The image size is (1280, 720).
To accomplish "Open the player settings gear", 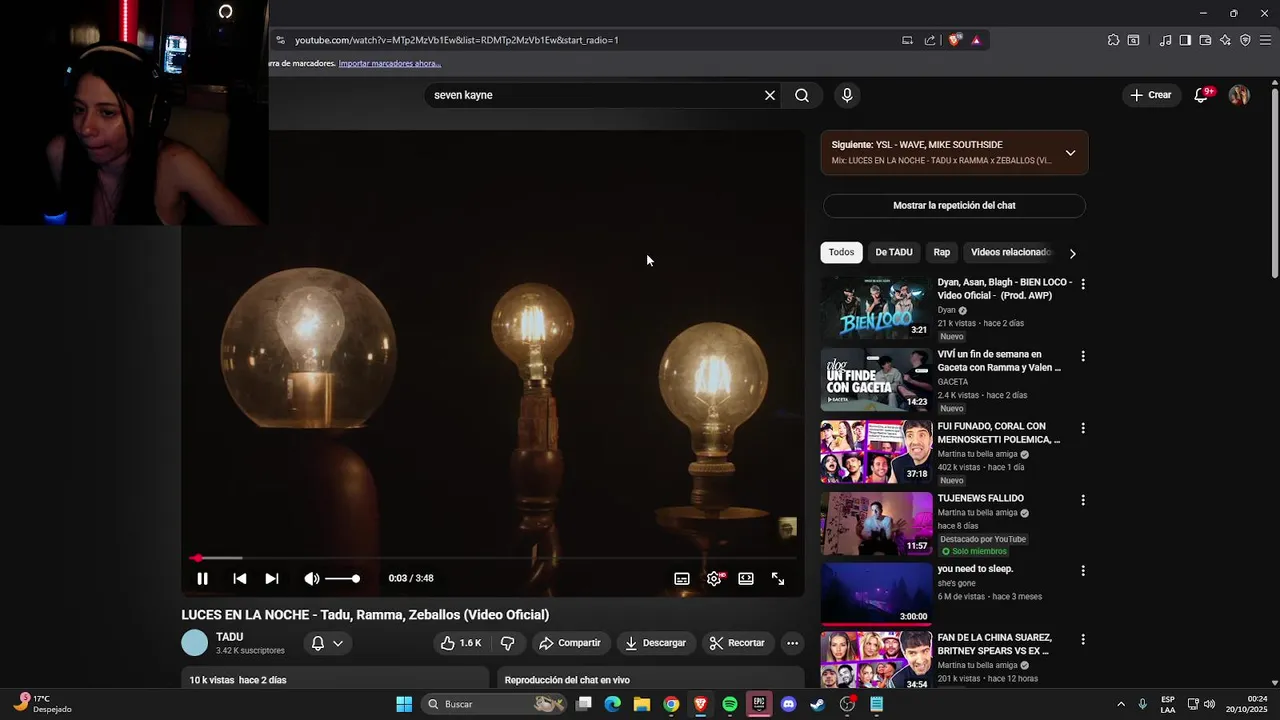I will click(x=714, y=578).
